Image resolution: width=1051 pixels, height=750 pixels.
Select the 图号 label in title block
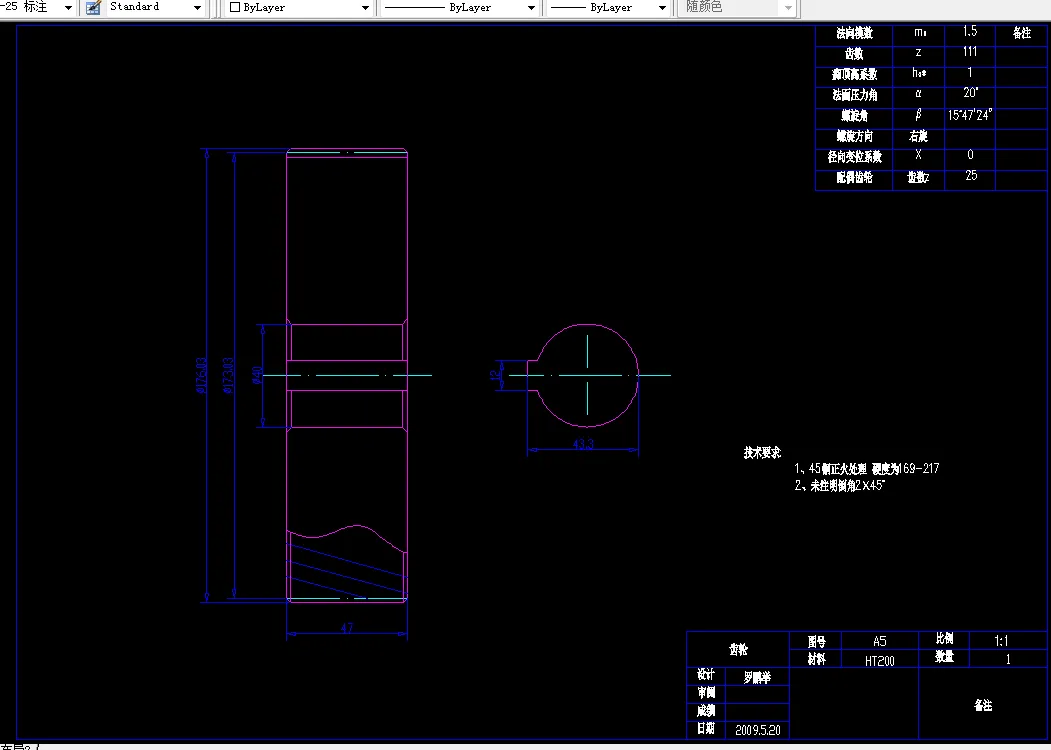point(816,641)
